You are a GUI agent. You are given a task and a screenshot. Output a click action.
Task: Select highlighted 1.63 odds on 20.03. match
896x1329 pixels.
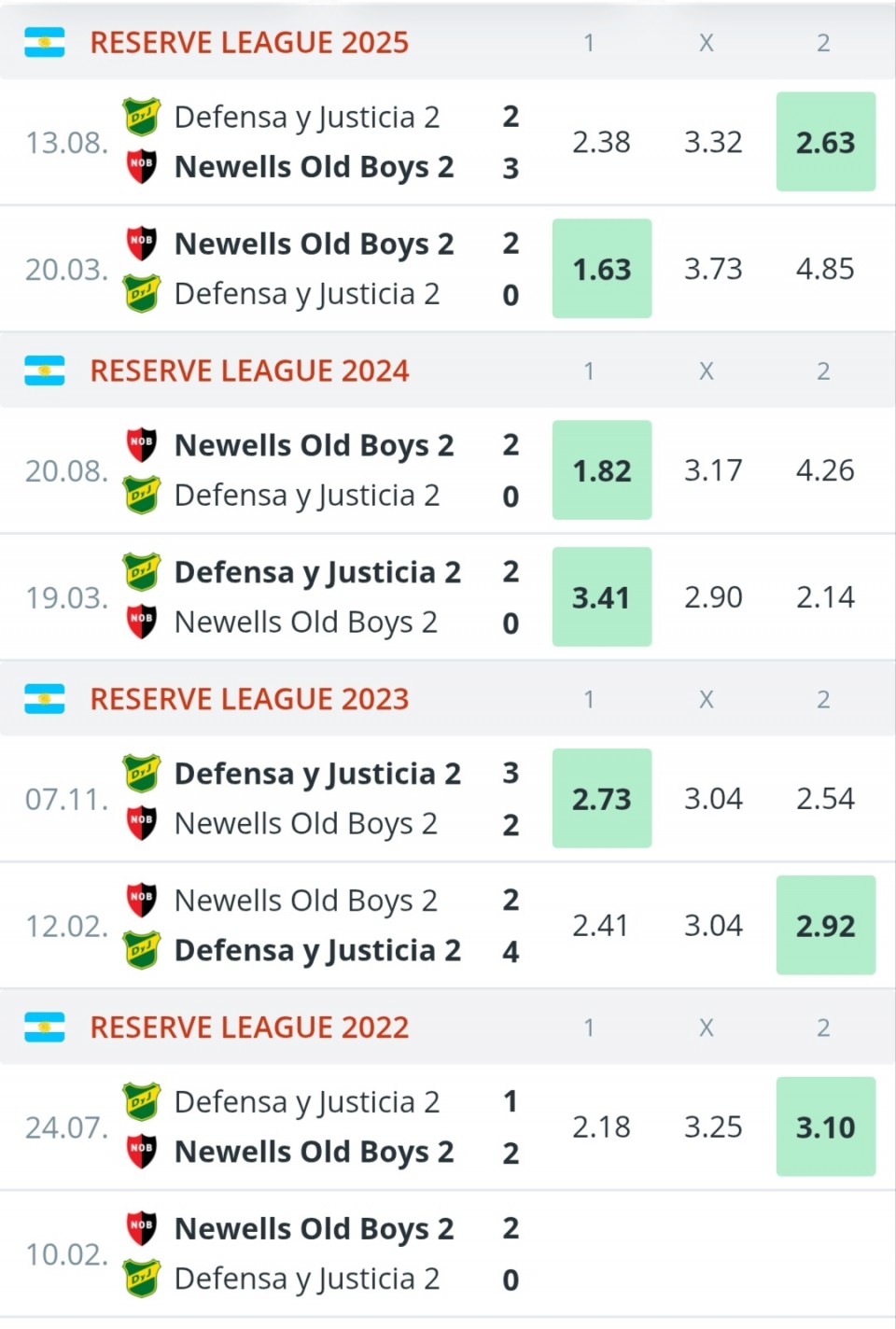pyautogui.click(x=602, y=269)
